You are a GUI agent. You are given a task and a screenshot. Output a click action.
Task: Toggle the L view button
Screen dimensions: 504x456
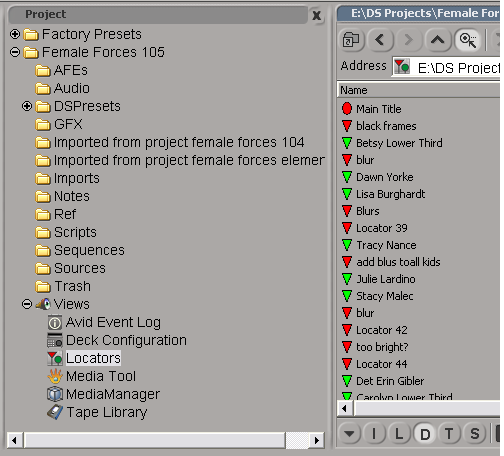click(399, 434)
